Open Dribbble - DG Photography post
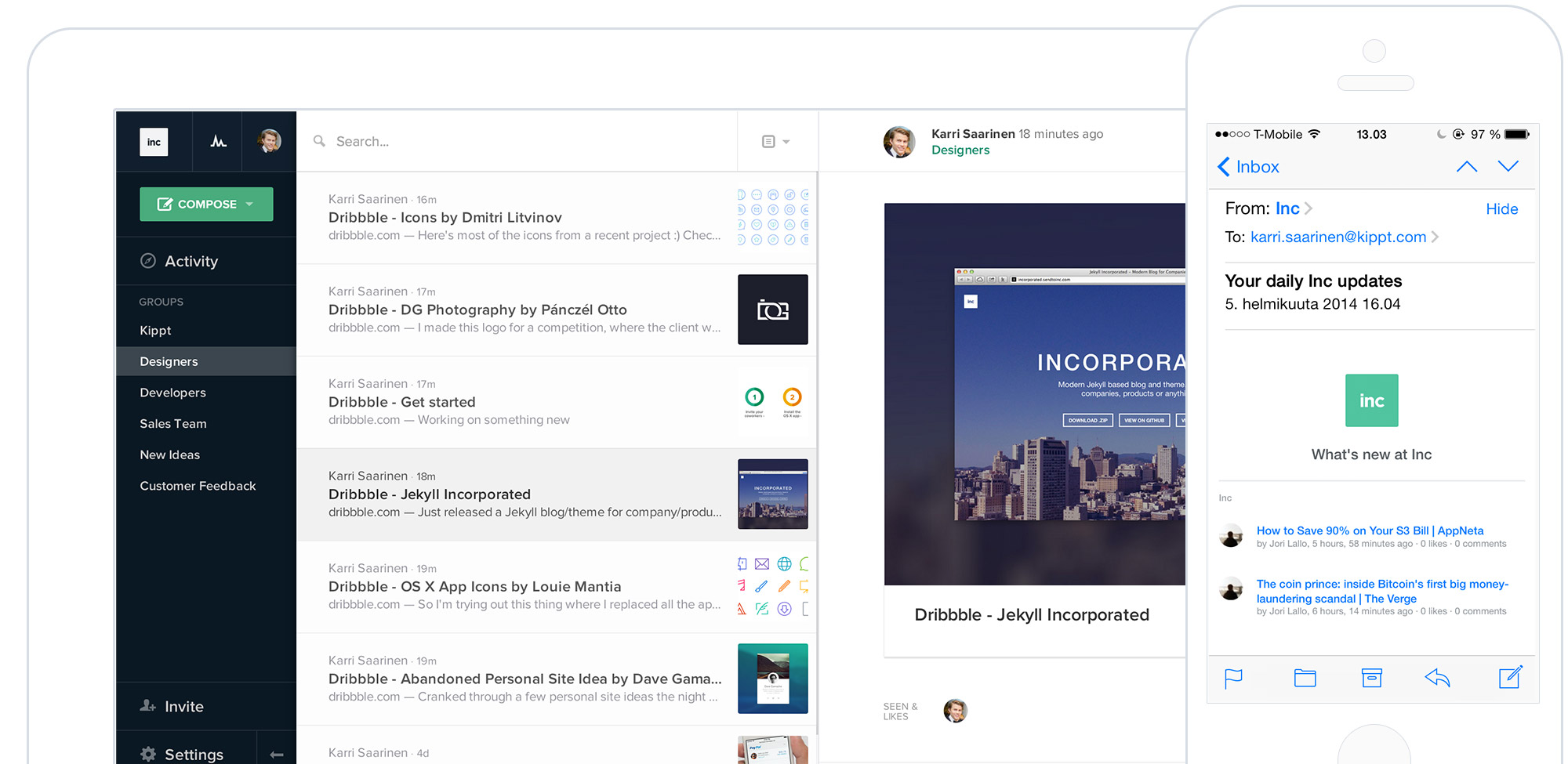 coord(557,310)
